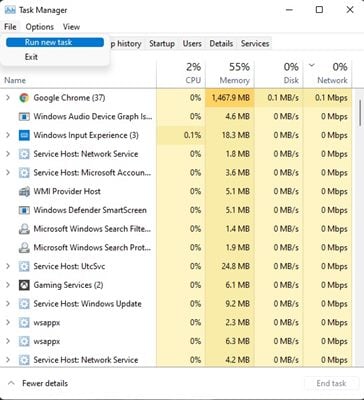Click the Windows Input Experience icon

click(24, 135)
